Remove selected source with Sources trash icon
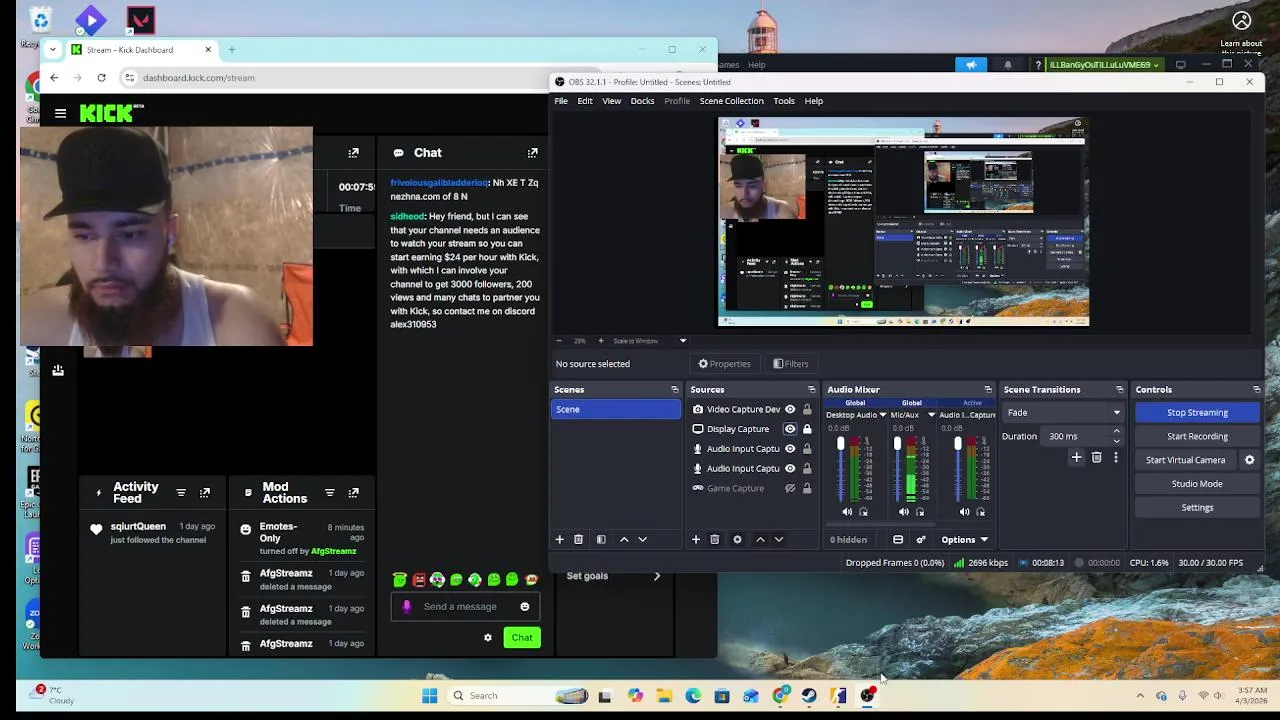 (714, 540)
